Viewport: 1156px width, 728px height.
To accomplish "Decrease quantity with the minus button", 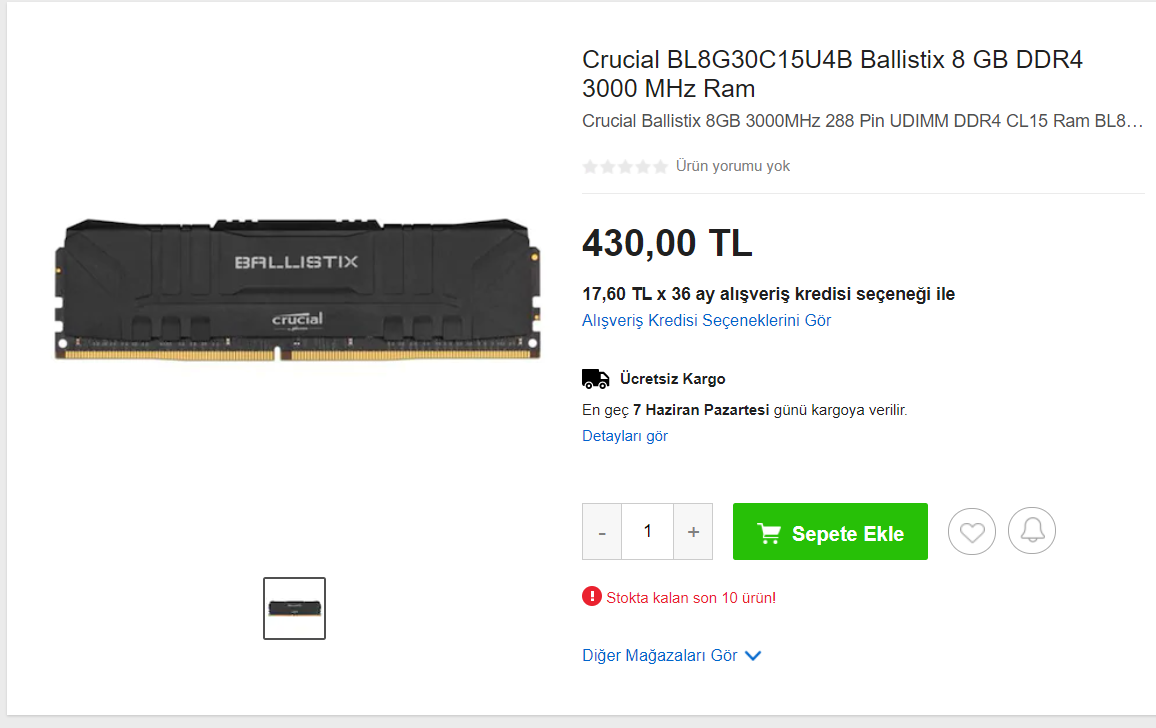I will (602, 532).
